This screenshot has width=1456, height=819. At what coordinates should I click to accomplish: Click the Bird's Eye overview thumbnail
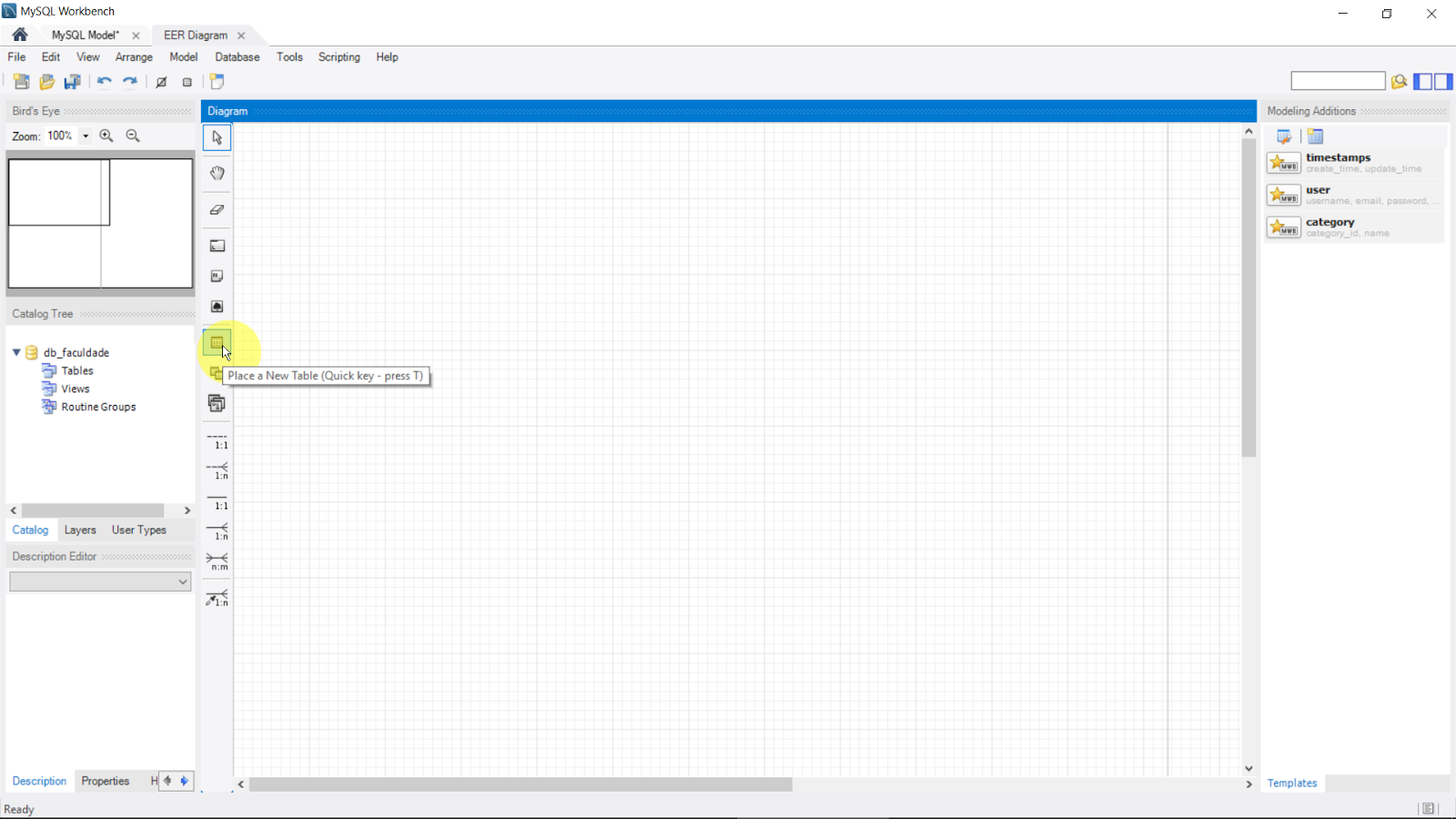[x=100, y=223]
